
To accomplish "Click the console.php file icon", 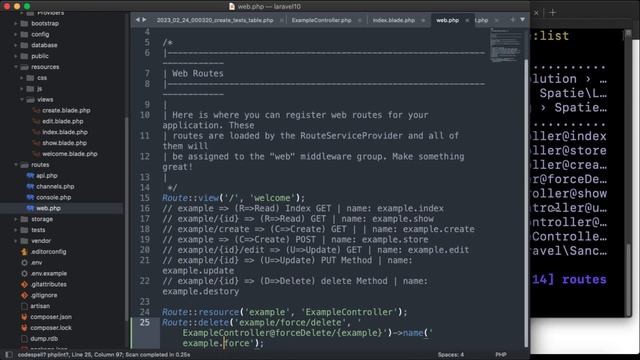I will tap(30, 198).
